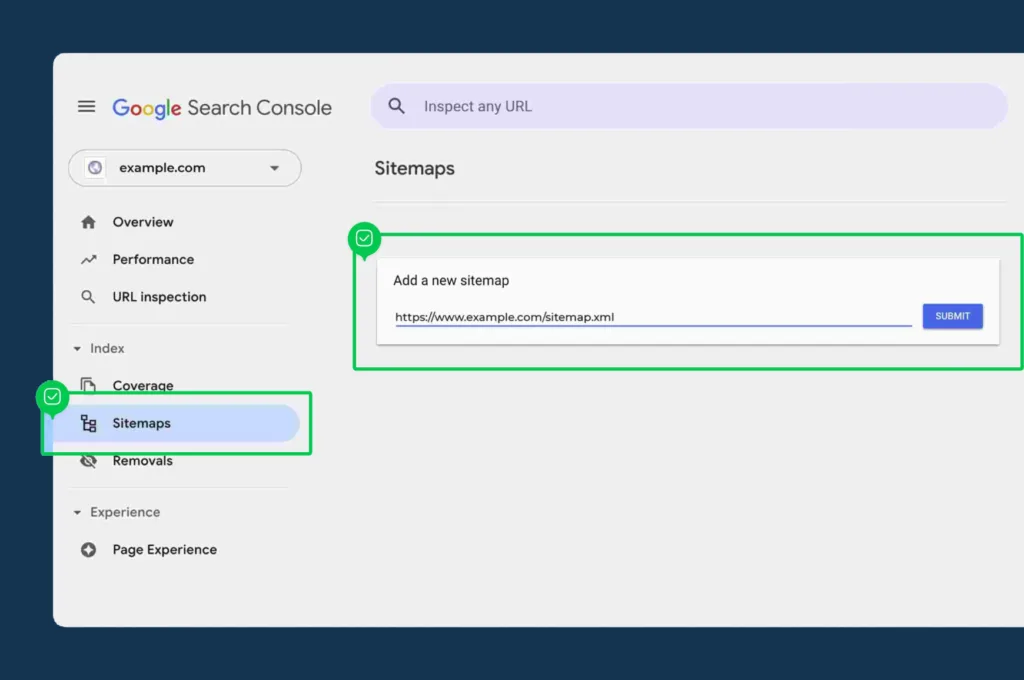Click the Overview home icon
Image resolution: width=1024 pixels, height=680 pixels.
tap(88, 222)
